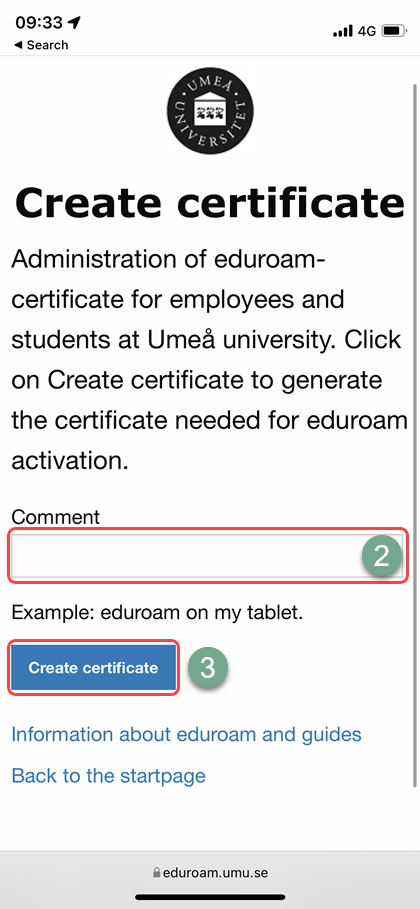
Task: Focus the Comment text field
Action: click(207, 557)
